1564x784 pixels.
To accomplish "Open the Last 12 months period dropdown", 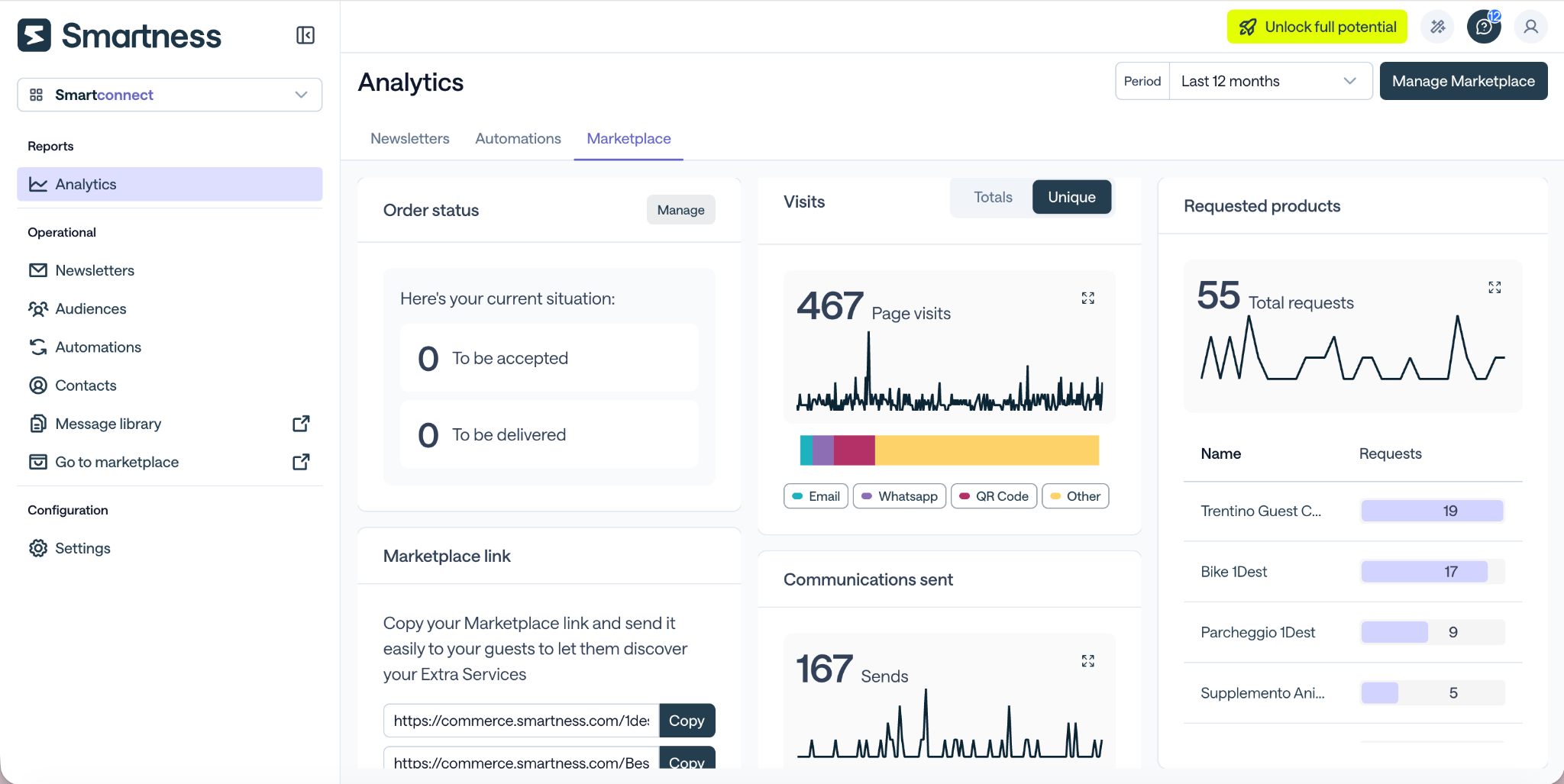I will [x=1270, y=81].
